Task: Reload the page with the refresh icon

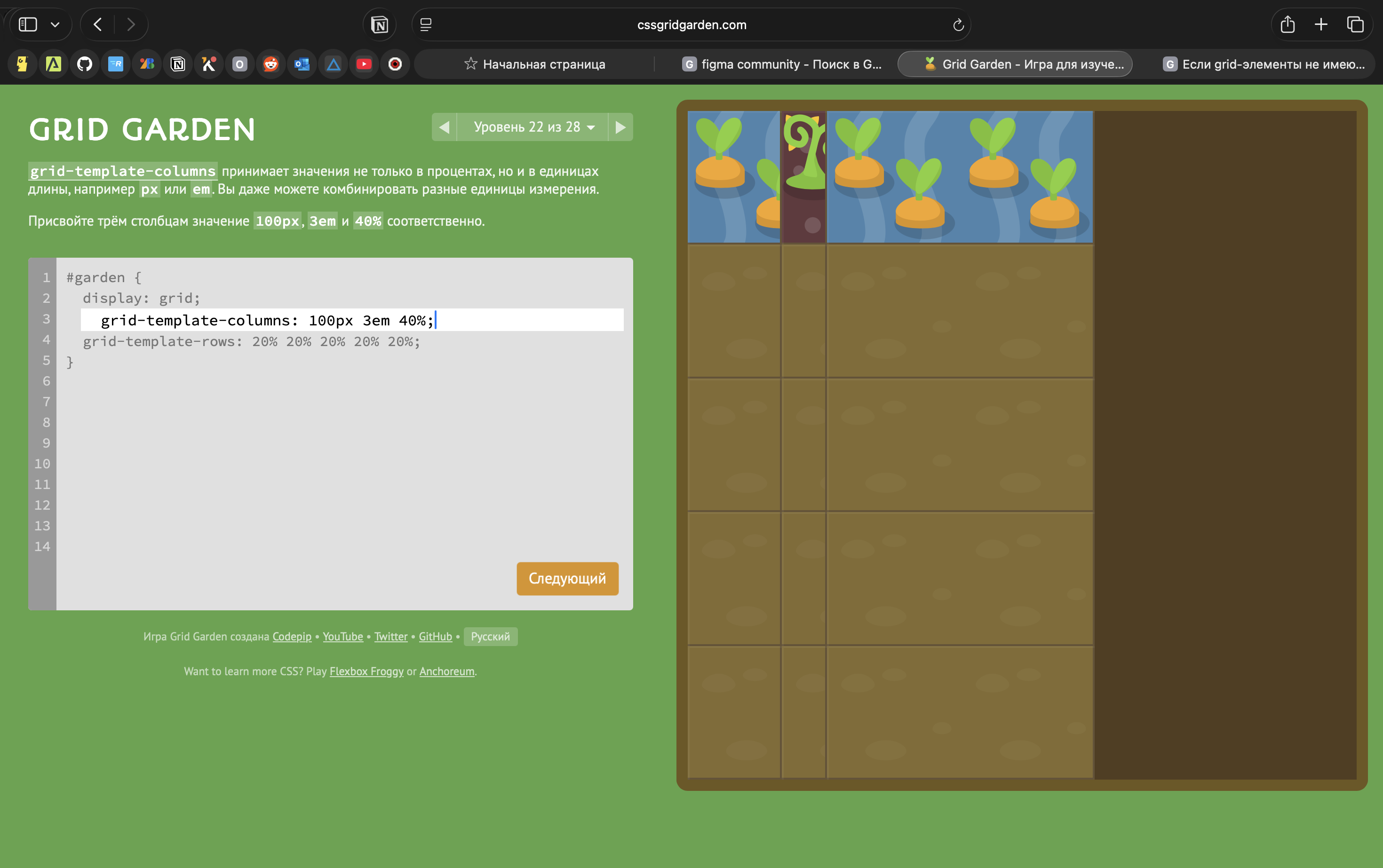Action: coord(958,24)
